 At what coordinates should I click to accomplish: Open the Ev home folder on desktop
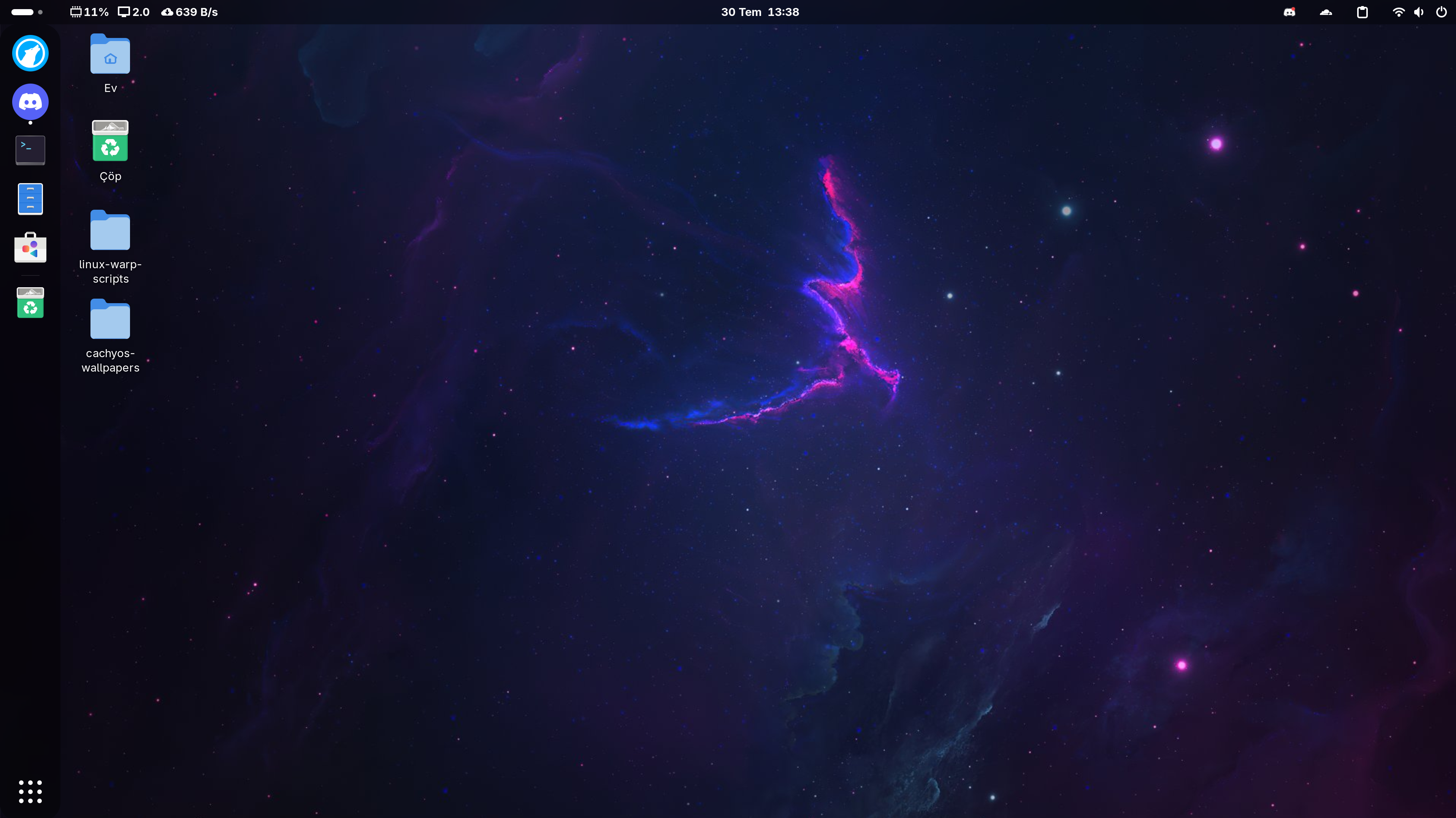click(x=110, y=63)
